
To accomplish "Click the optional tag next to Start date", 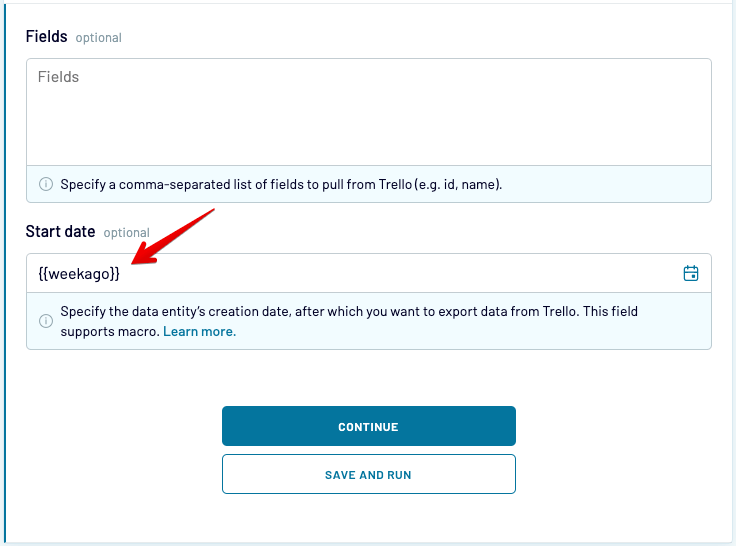I will tap(126, 233).
